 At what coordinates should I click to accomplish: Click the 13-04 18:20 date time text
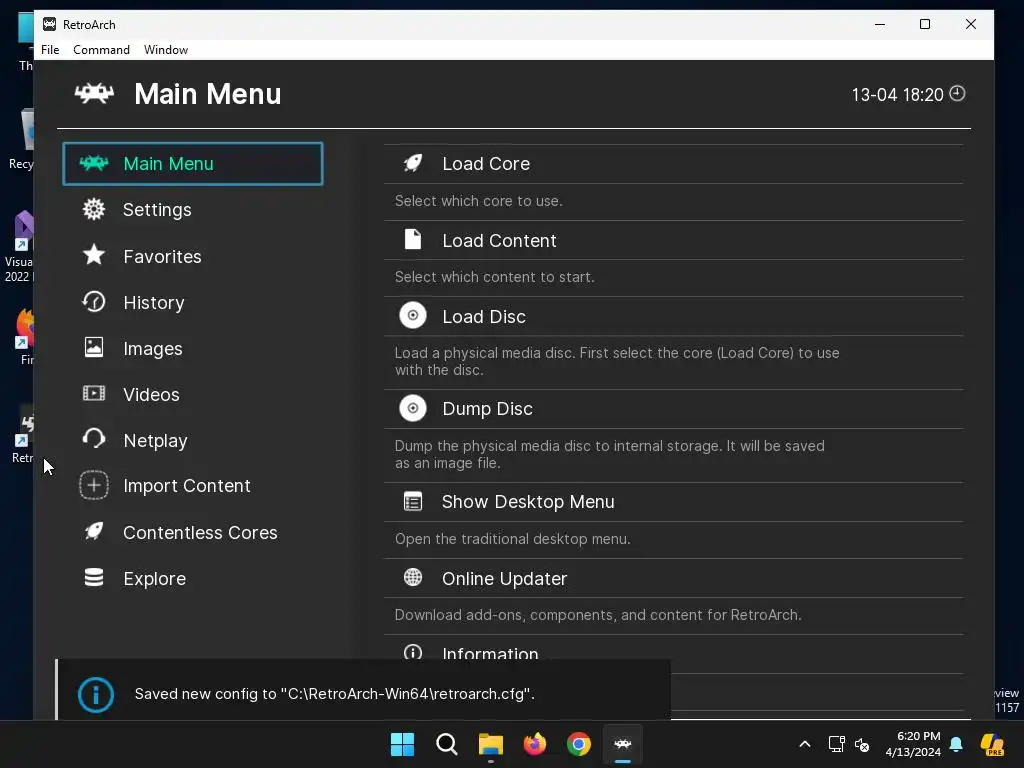click(897, 95)
